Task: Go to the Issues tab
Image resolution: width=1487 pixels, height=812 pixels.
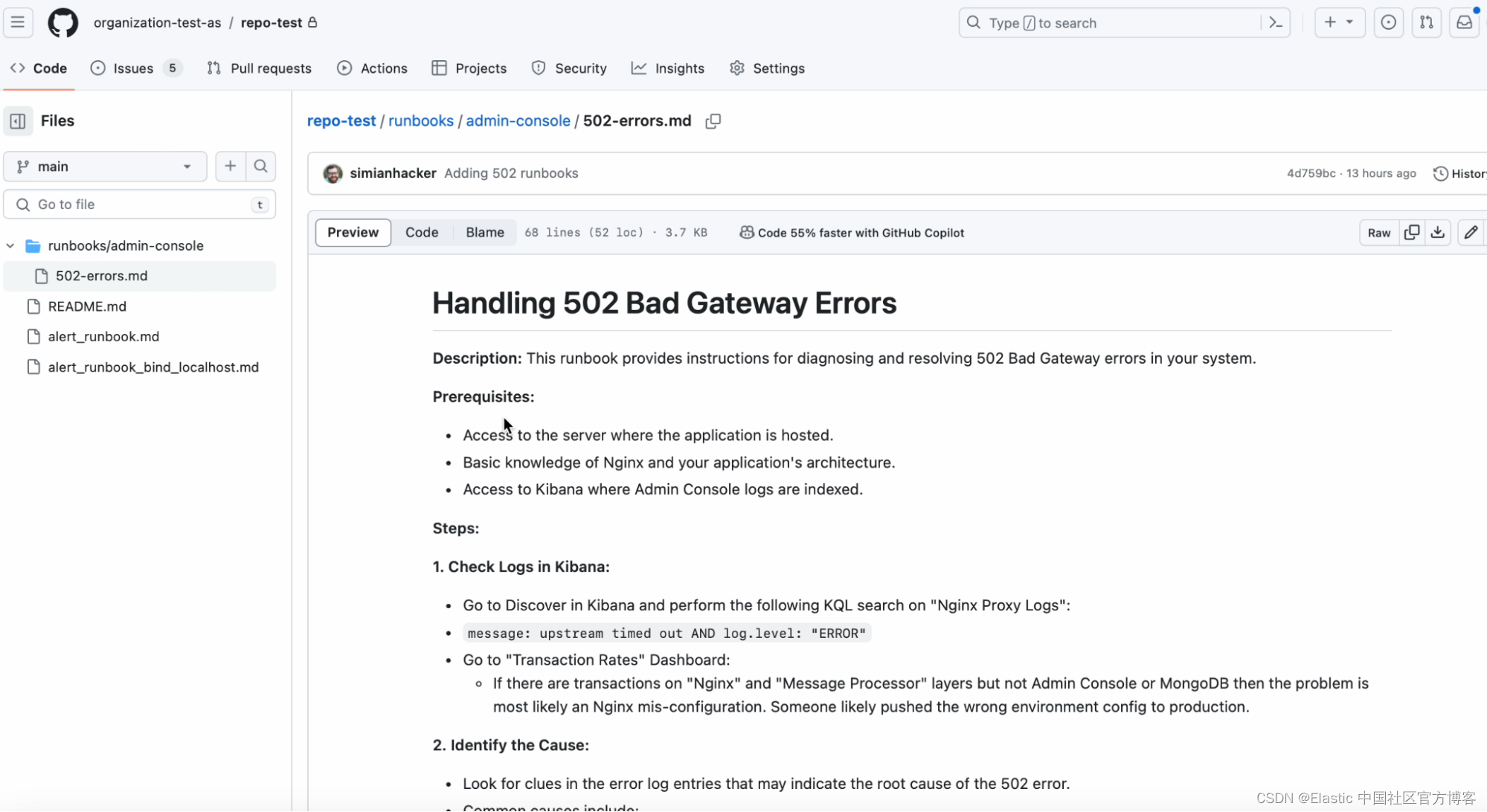Action: click(134, 68)
